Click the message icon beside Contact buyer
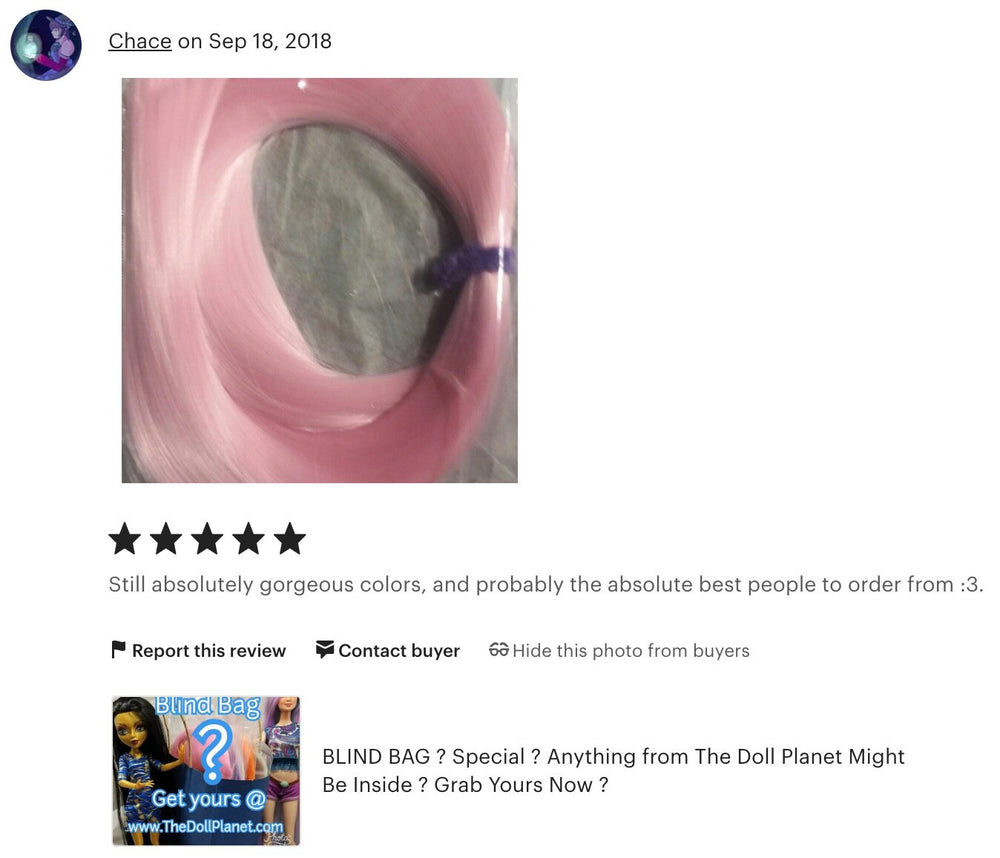Viewport: 1000px width, 858px height. [x=325, y=649]
